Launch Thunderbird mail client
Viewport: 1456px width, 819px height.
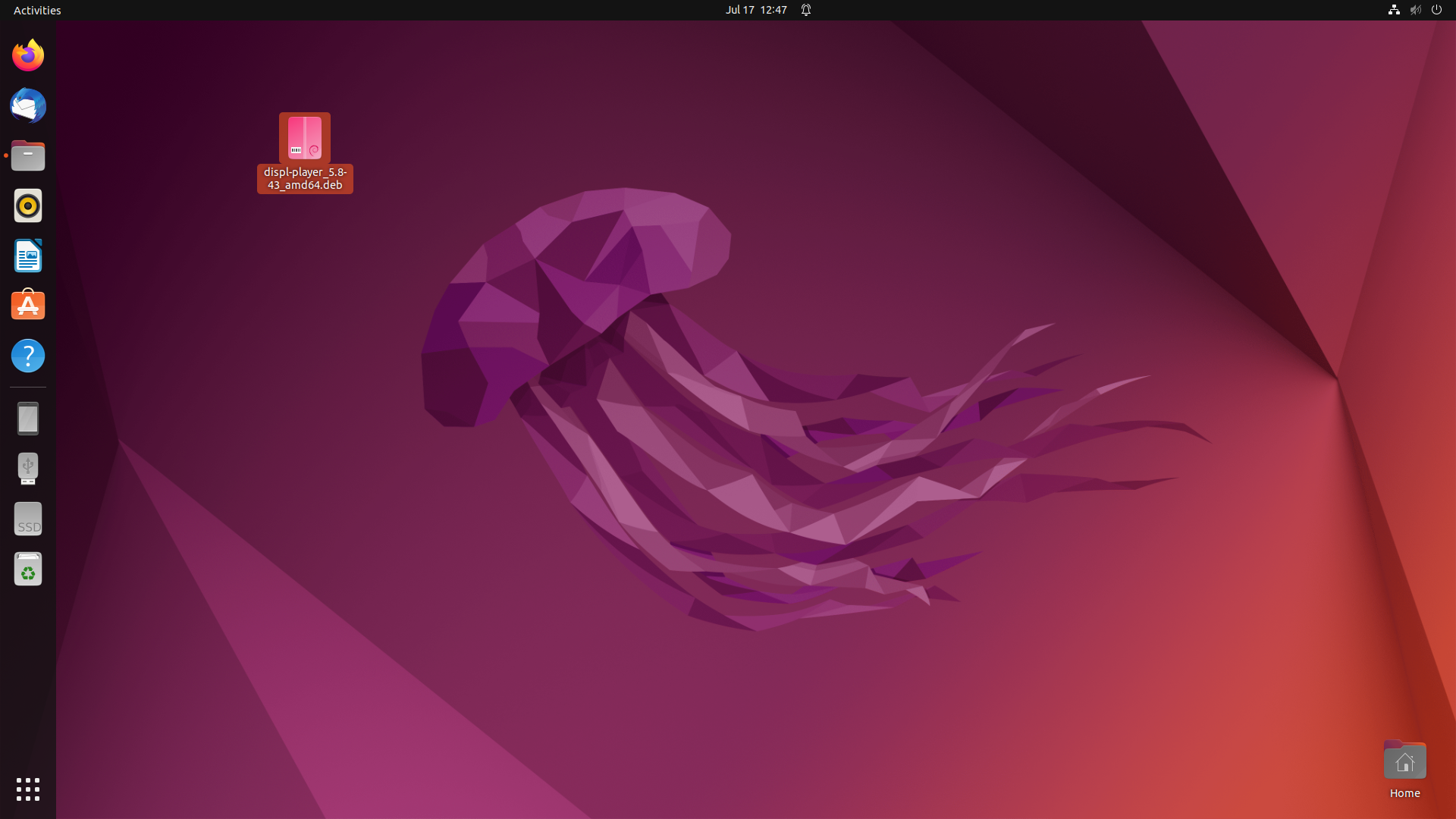[x=28, y=105]
